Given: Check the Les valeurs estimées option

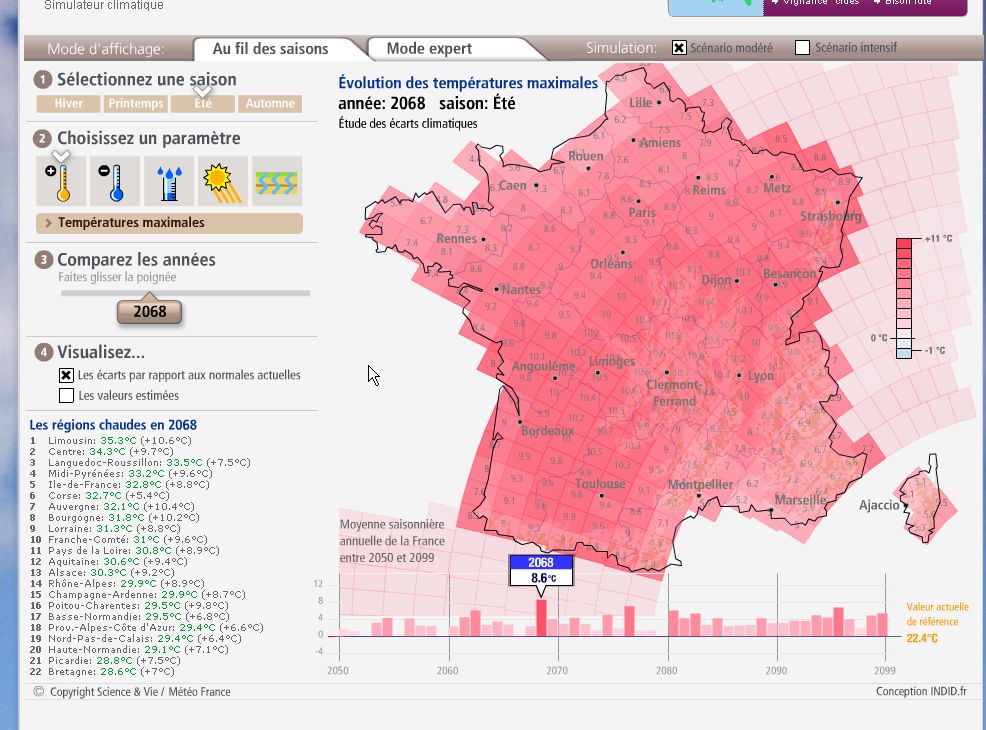Looking at the screenshot, I should pos(66,396).
